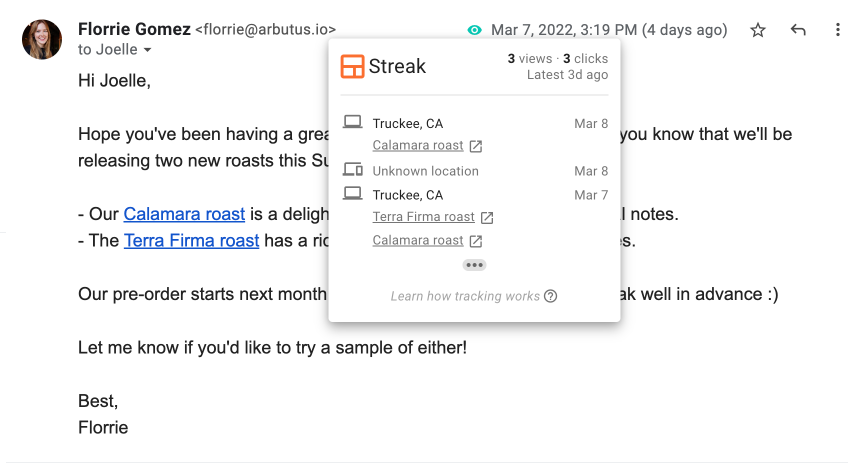Image resolution: width=860 pixels, height=463 pixels.
Task: Click the Streak logo in the popup
Action: click(352, 67)
